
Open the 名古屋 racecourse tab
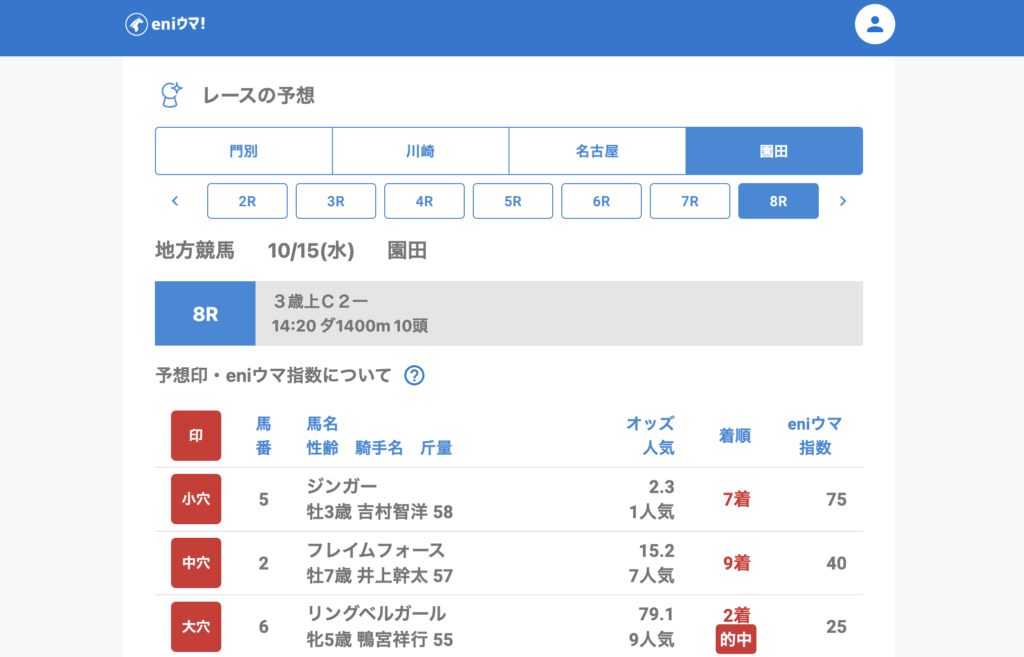pos(597,151)
